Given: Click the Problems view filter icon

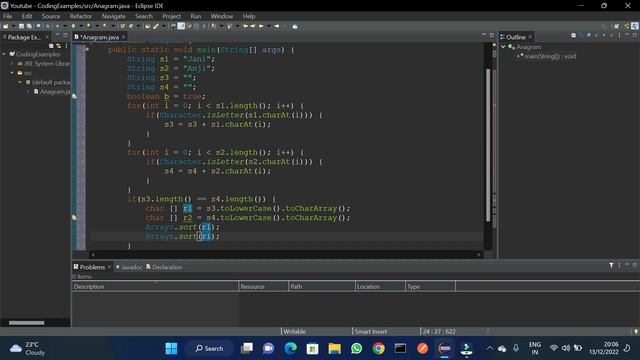Looking at the screenshot, I should tap(611, 265).
